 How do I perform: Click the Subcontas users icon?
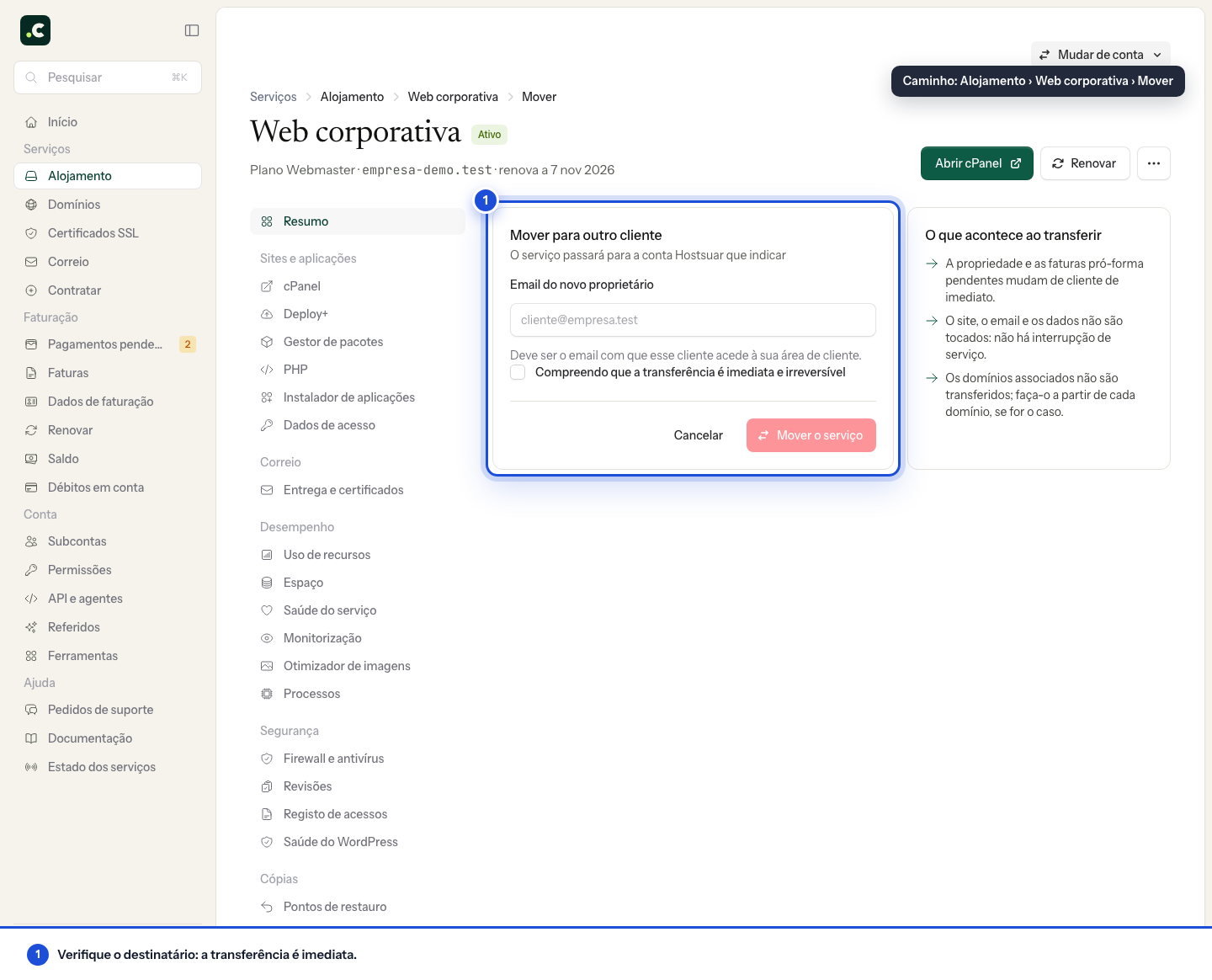tap(31, 541)
